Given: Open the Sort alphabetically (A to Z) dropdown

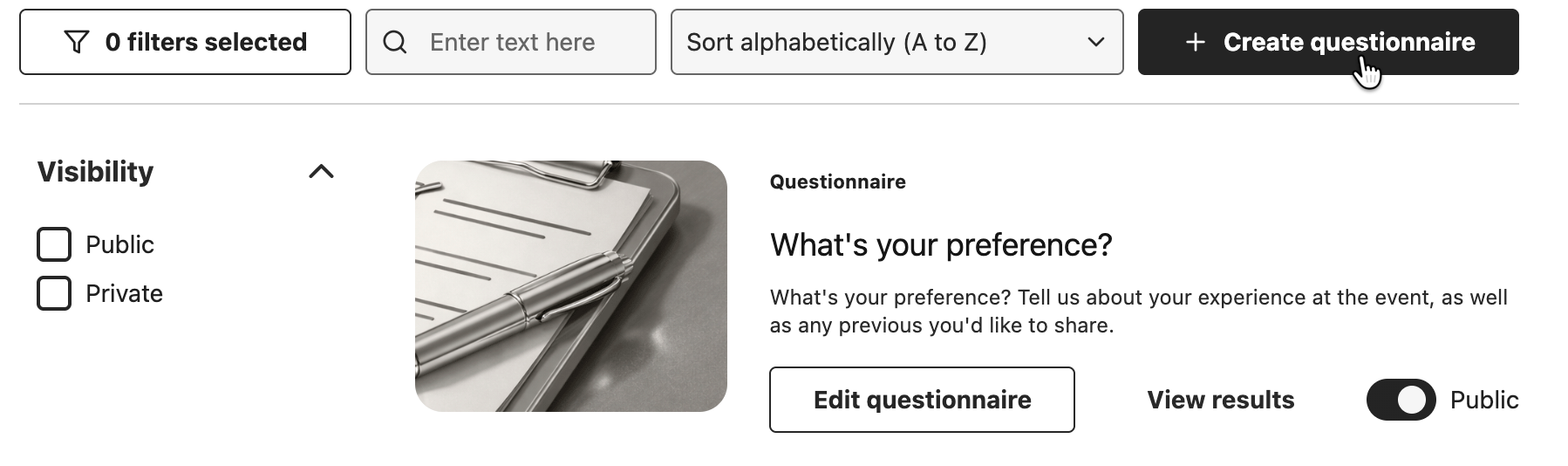Looking at the screenshot, I should (x=896, y=42).
